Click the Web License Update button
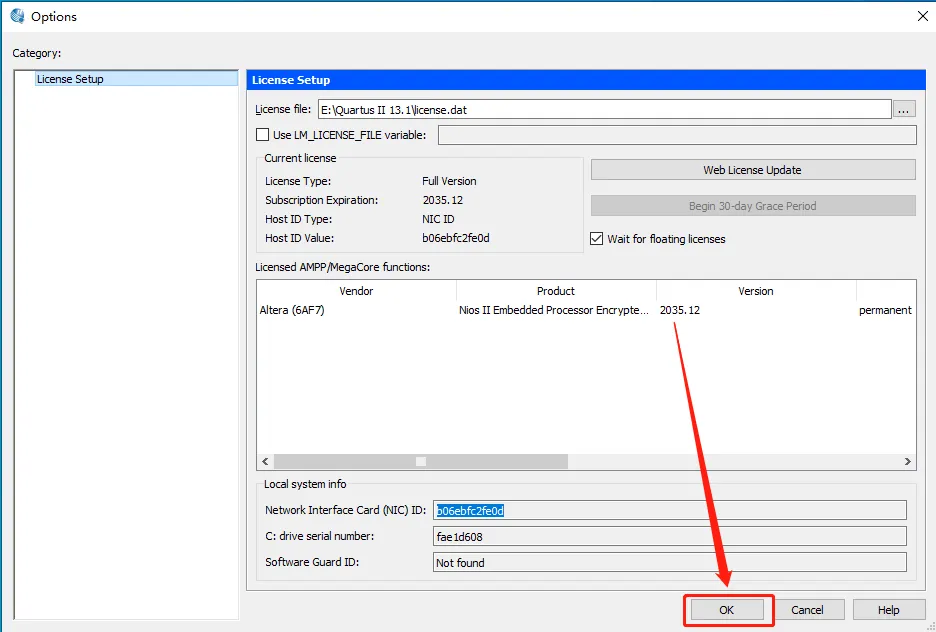Screen dimensions: 936x632 (x=752, y=170)
